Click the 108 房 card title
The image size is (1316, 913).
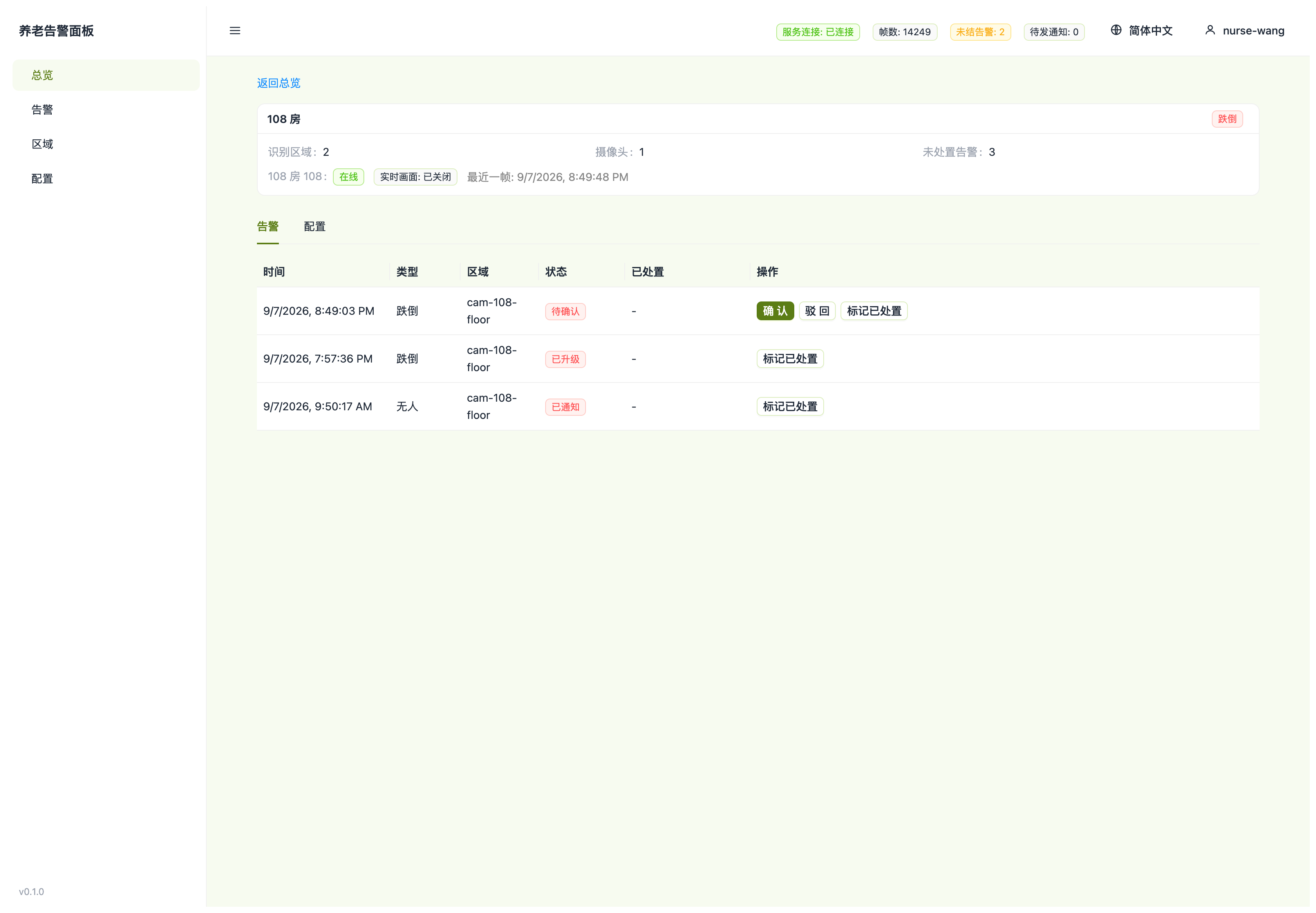(283, 119)
